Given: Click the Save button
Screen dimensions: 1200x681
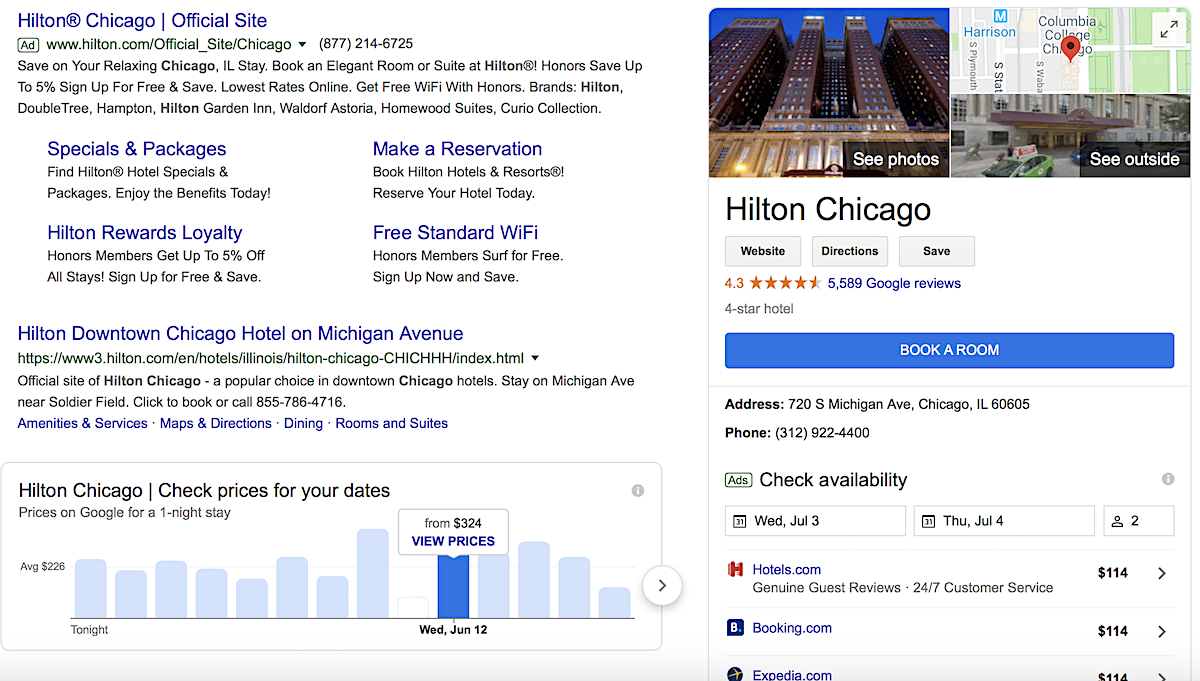Looking at the screenshot, I should pyautogui.click(x=937, y=251).
